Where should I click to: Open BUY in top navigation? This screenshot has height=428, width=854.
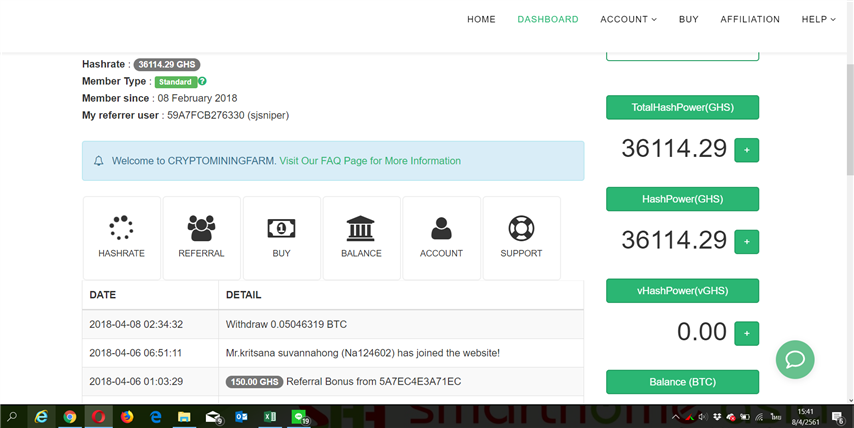[688, 19]
